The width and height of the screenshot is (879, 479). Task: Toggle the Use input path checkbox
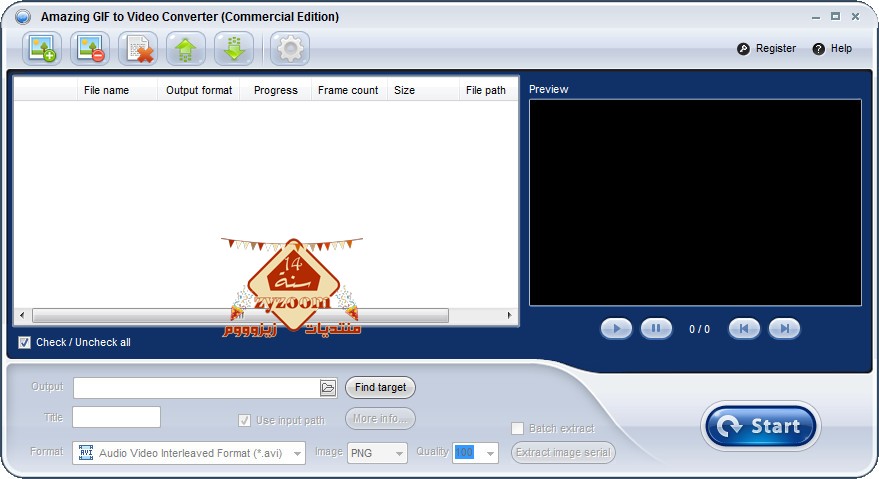click(x=244, y=420)
